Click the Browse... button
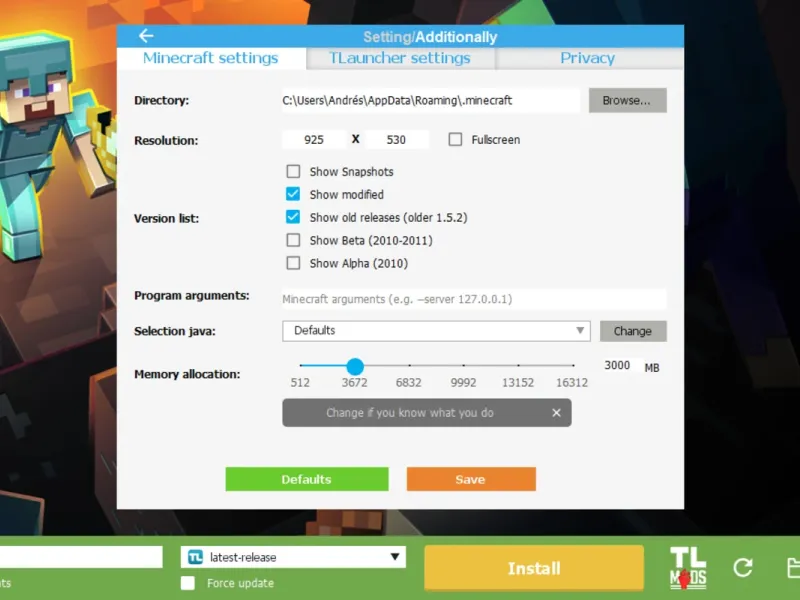Screen dimensions: 800x600 click(628, 100)
